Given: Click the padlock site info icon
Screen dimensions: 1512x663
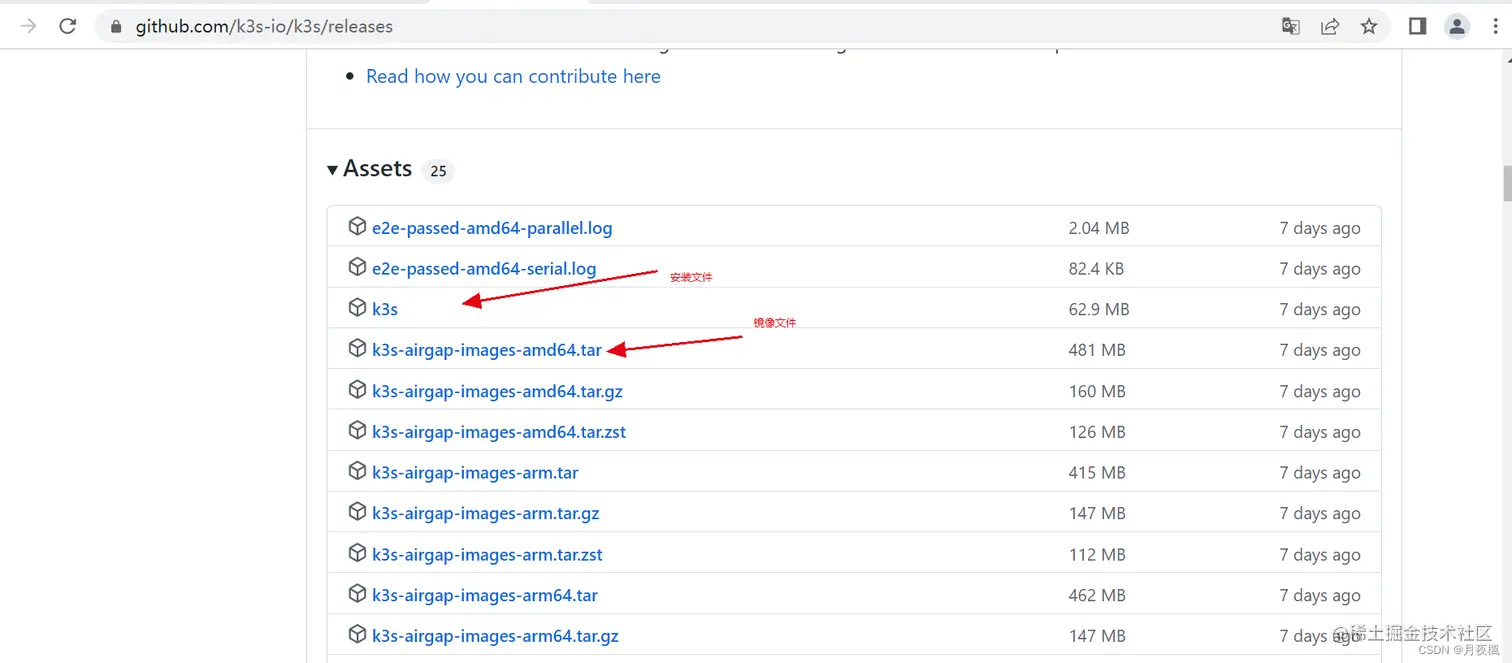Looking at the screenshot, I should pos(117,27).
